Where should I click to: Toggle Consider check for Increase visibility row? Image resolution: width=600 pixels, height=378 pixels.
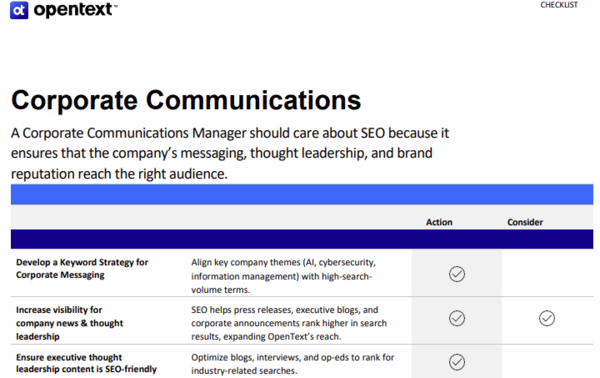click(x=547, y=318)
